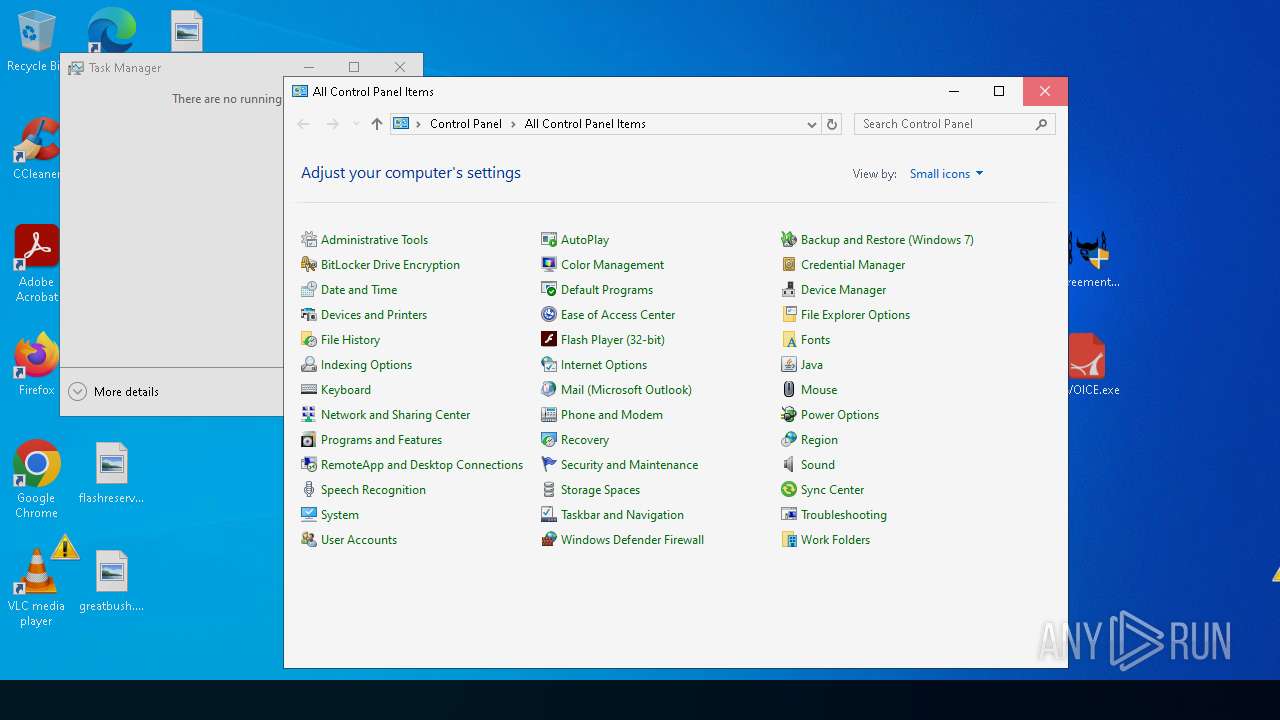Viewport: 1280px width, 720px height.
Task: Open the Taskbar and Navigation link
Action: click(x=622, y=515)
